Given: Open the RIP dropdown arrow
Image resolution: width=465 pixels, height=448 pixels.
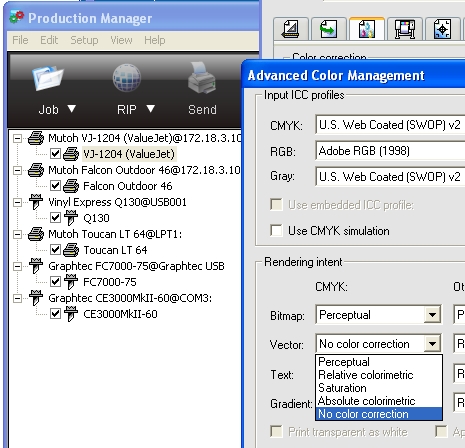Looking at the screenshot, I should click(151, 109).
